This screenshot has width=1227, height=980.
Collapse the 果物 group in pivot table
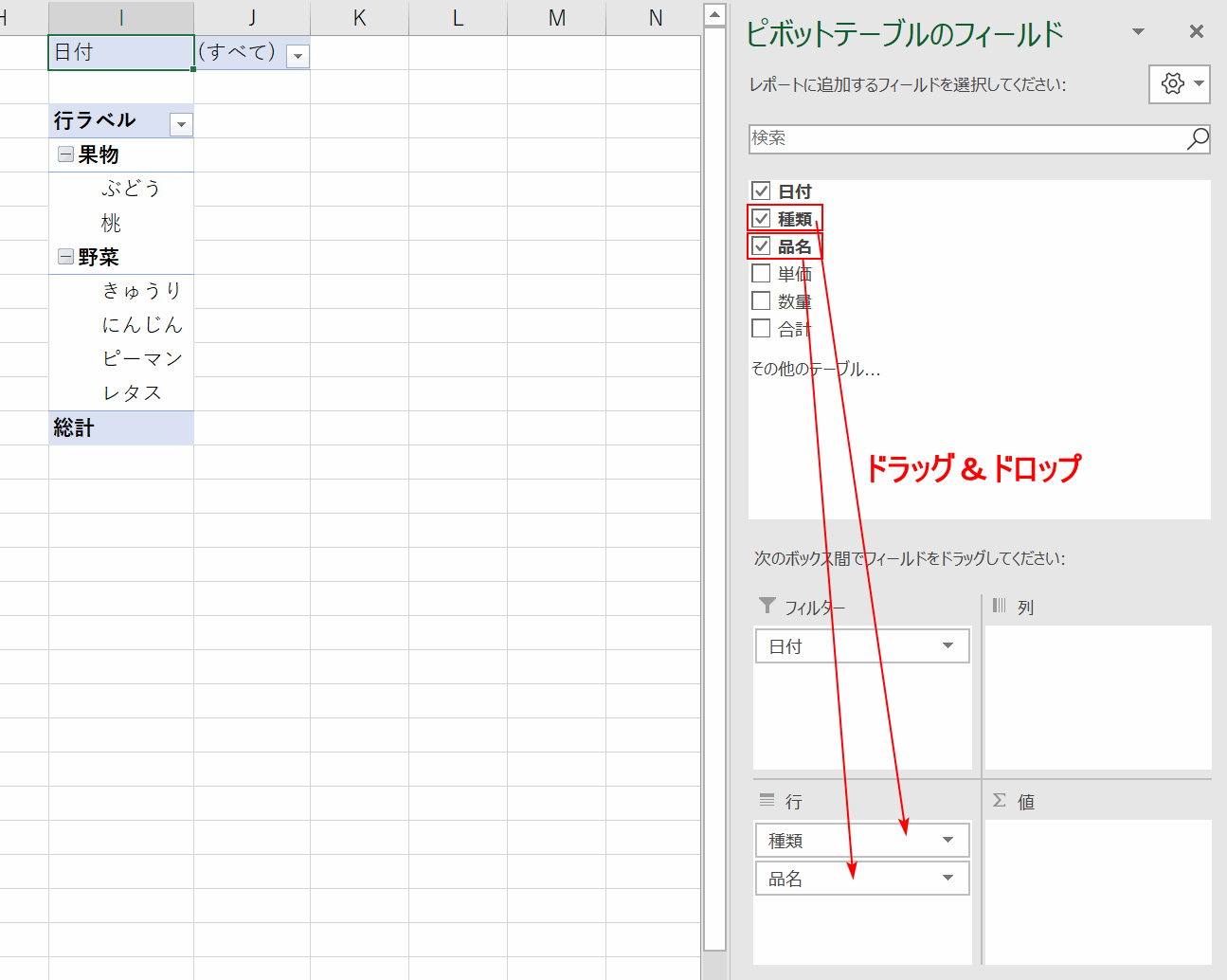65,154
